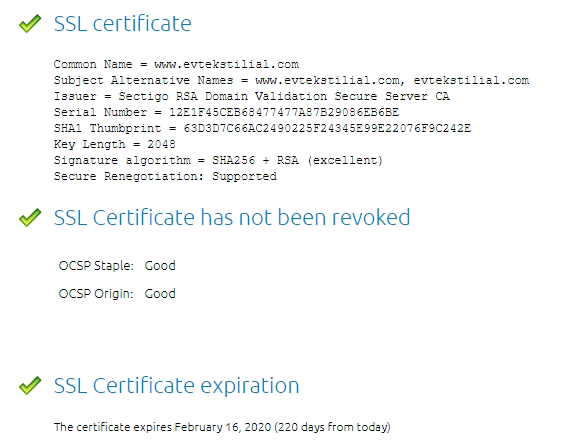
Task: Click green checkmark beside SSL Certificate expiration
Action: [30, 385]
